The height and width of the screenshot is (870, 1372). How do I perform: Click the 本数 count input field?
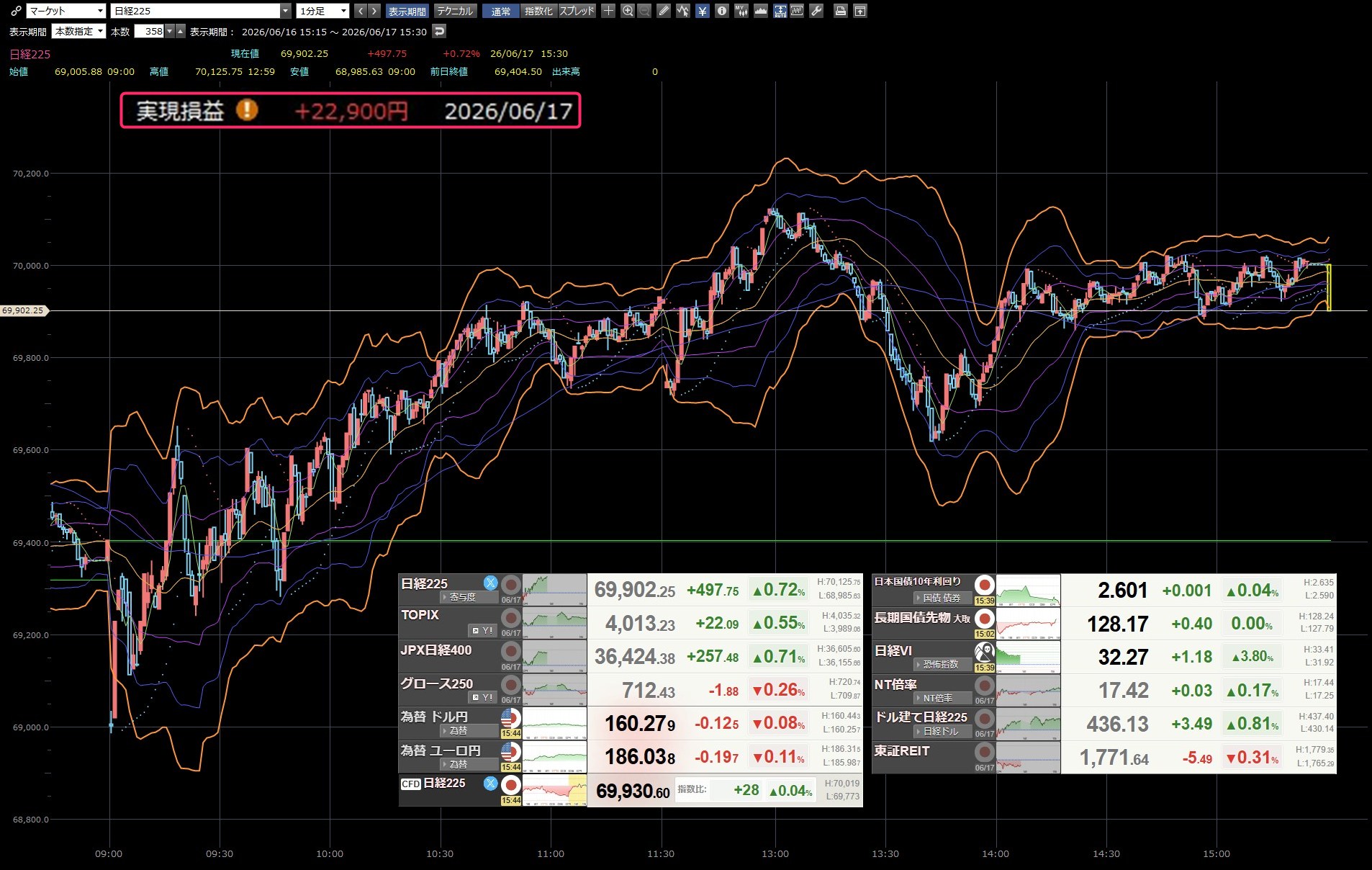[x=150, y=31]
